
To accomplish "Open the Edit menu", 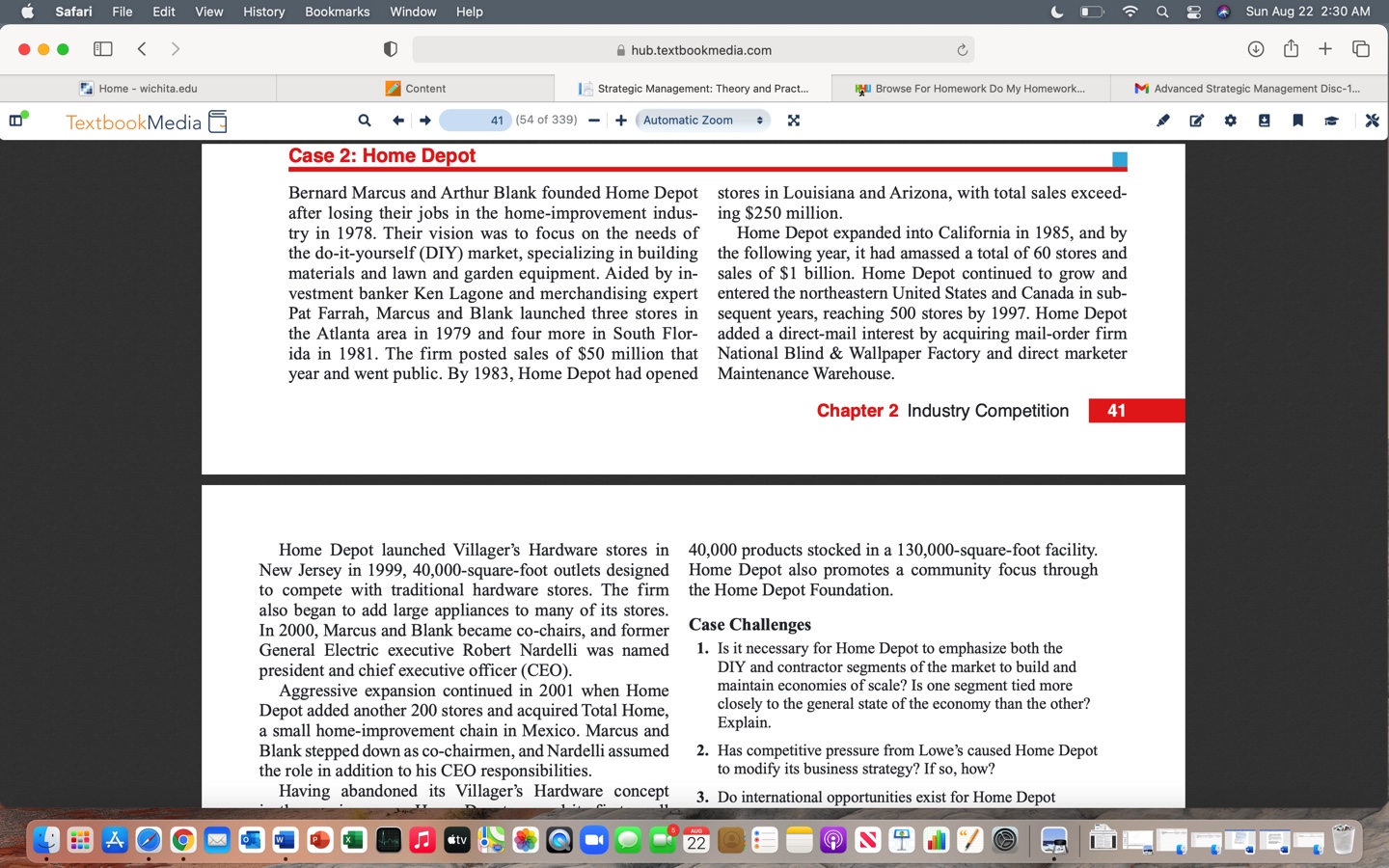I will pos(164,12).
